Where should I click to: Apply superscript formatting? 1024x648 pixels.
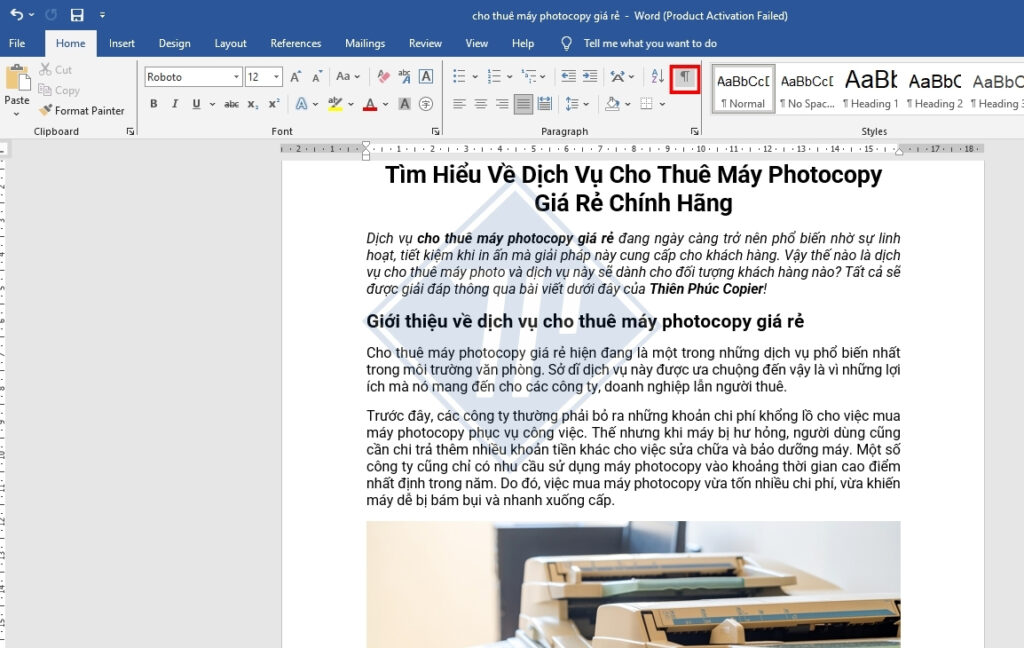tap(274, 104)
